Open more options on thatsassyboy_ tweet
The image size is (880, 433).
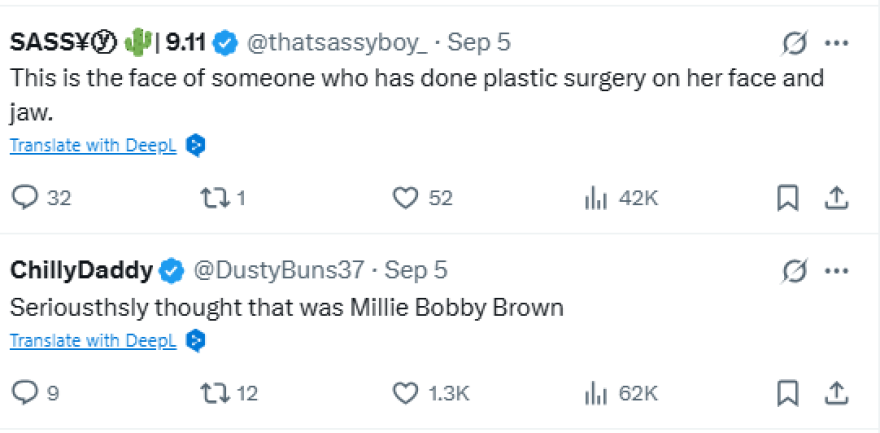coord(837,43)
